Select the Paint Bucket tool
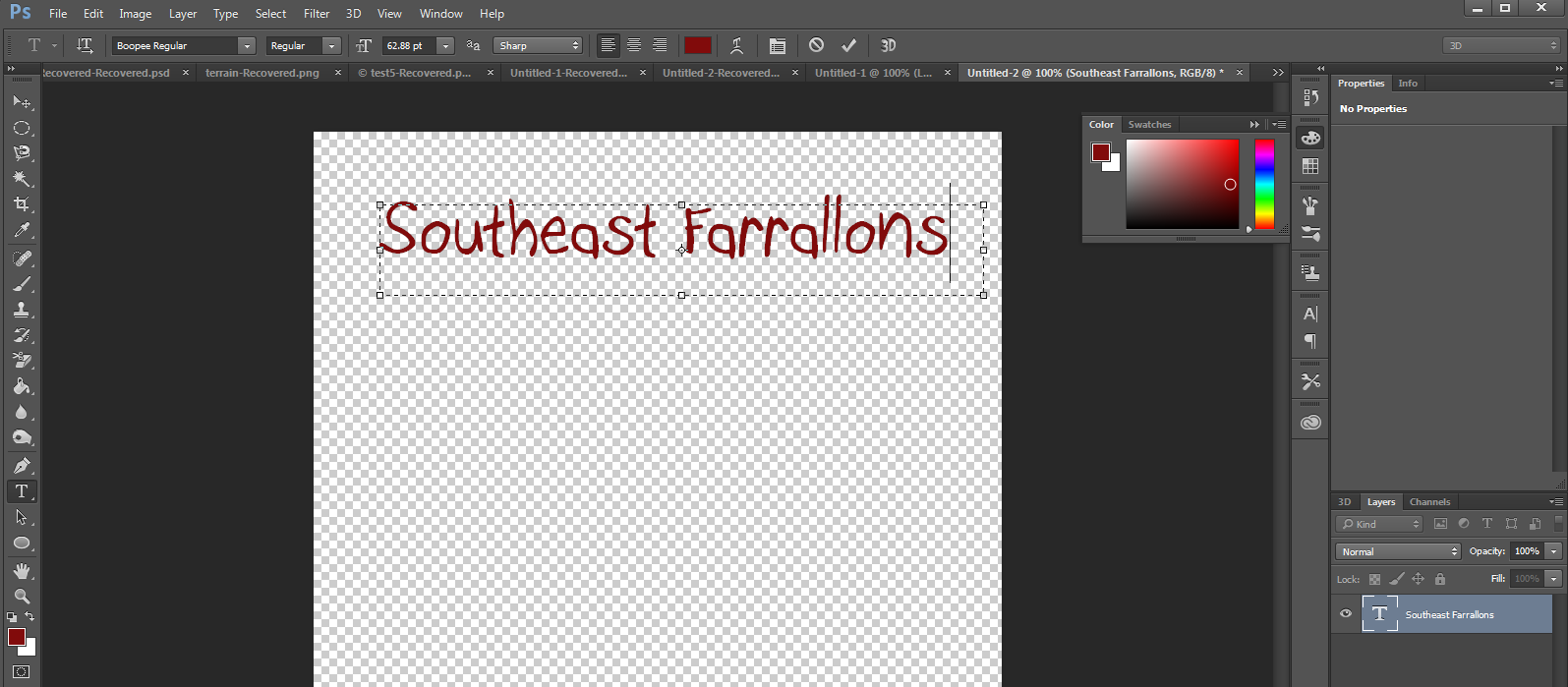This screenshot has width=1568, height=687. point(22,386)
